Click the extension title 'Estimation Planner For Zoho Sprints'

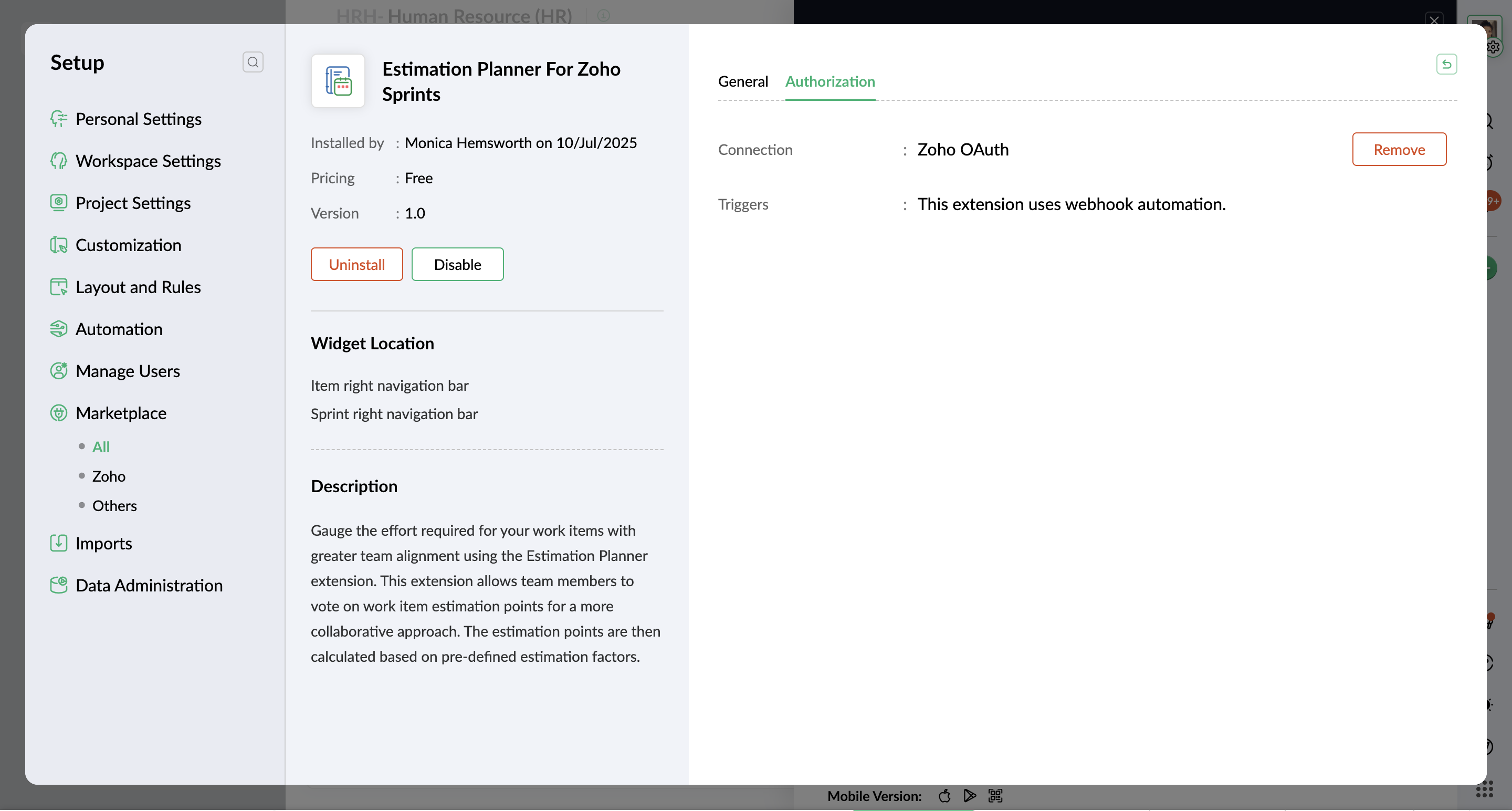(x=501, y=81)
